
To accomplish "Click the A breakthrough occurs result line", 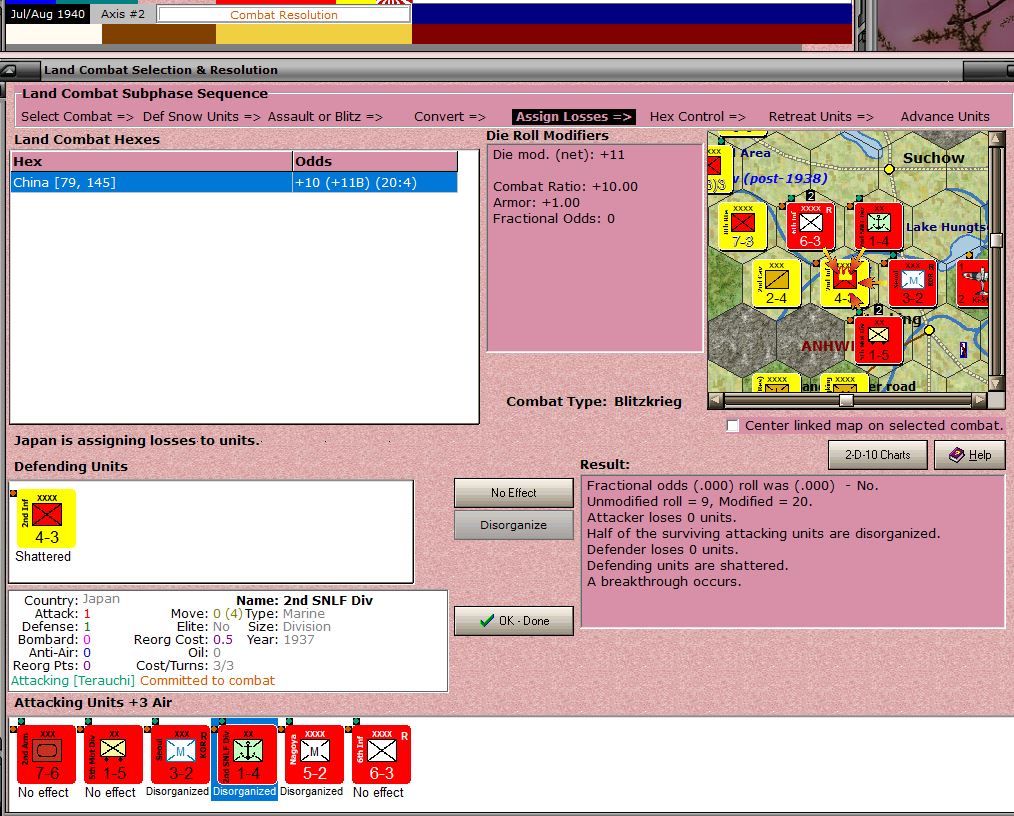I will [x=664, y=582].
